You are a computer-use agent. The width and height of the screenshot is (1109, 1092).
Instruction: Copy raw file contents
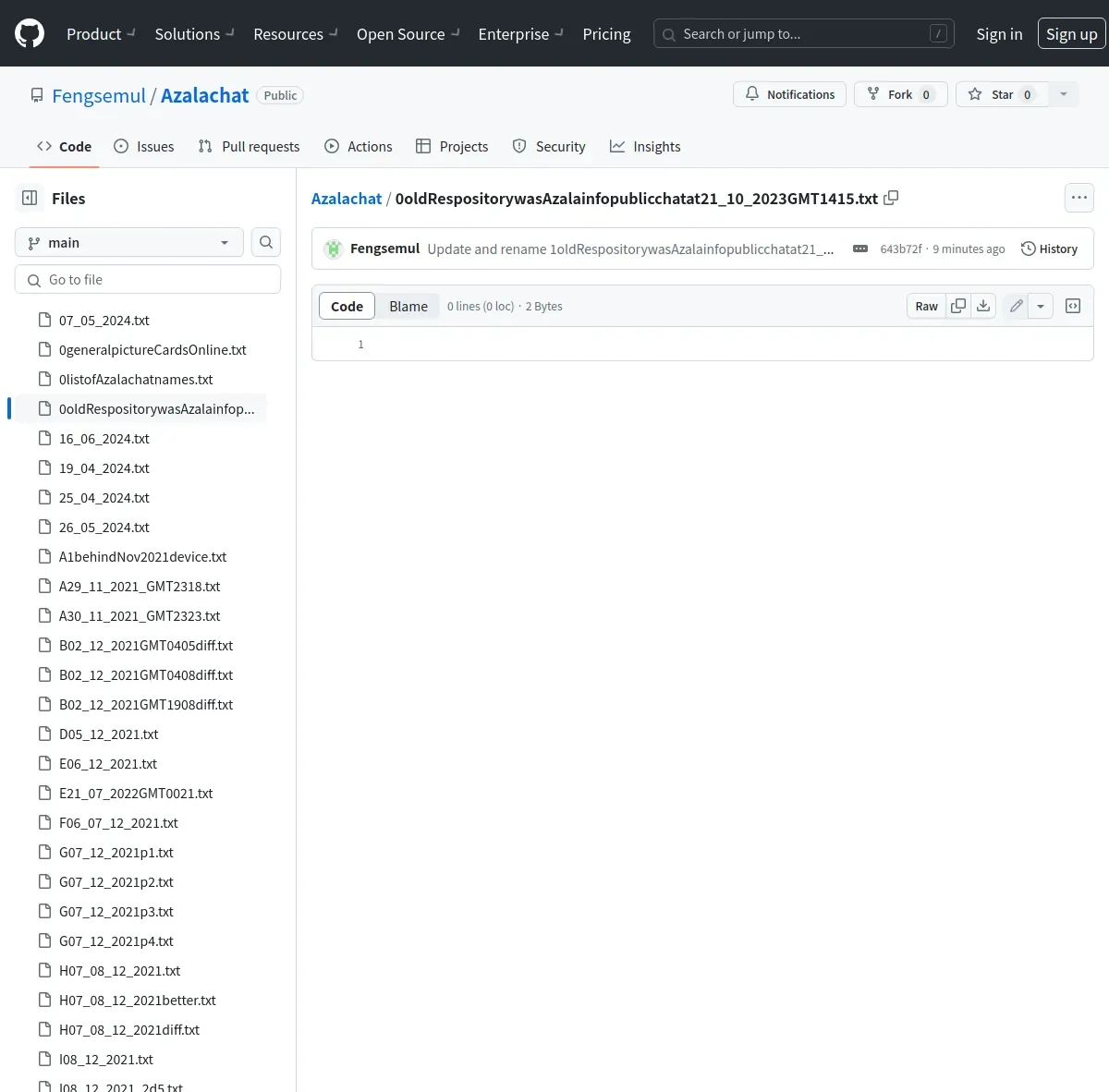click(x=958, y=306)
